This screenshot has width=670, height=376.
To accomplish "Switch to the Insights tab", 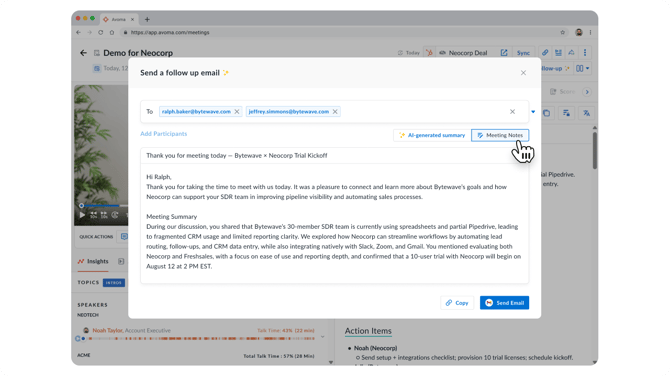I will [x=93, y=261].
